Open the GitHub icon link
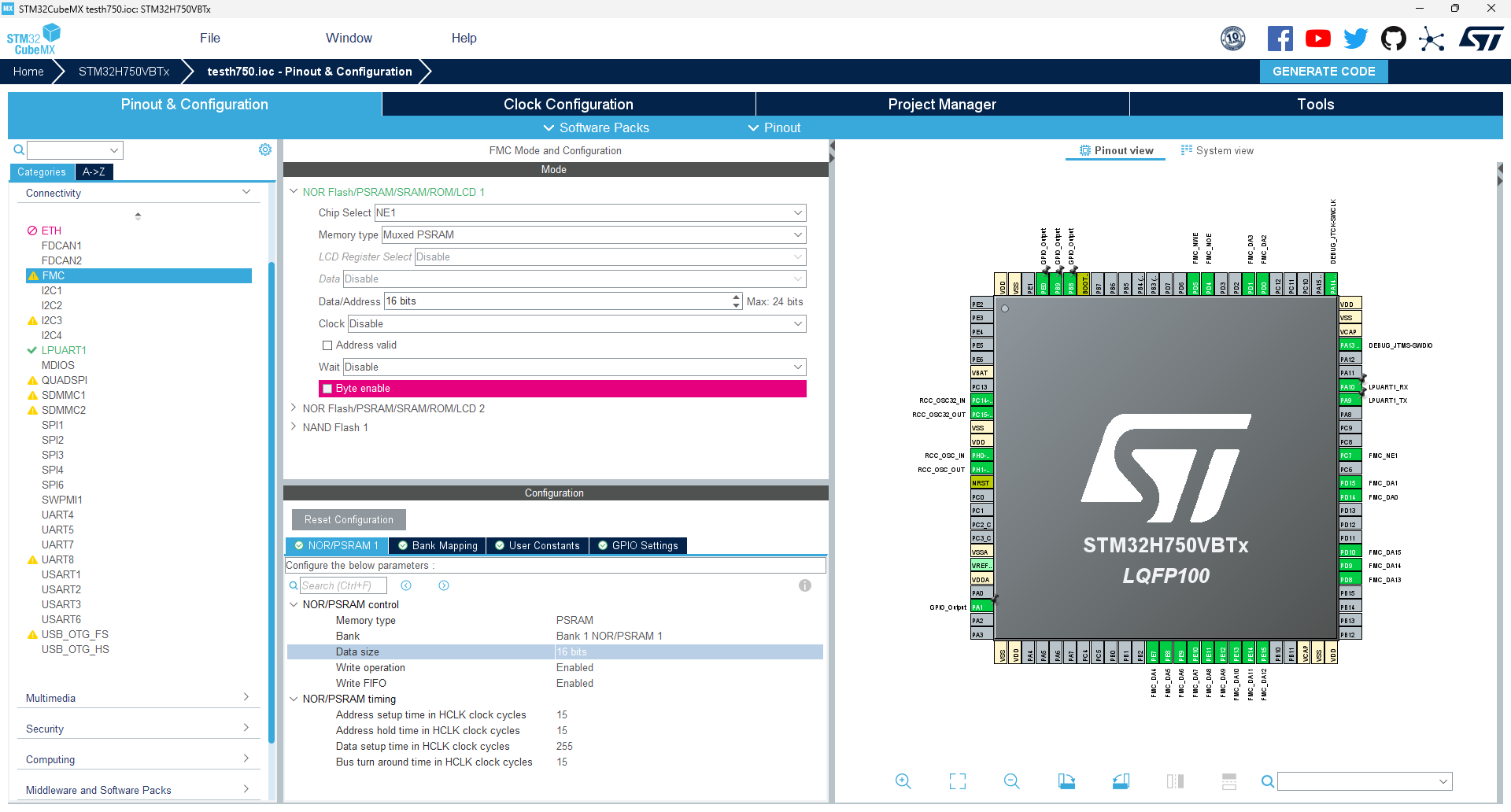The width and height of the screenshot is (1511, 812). pos(1394,39)
